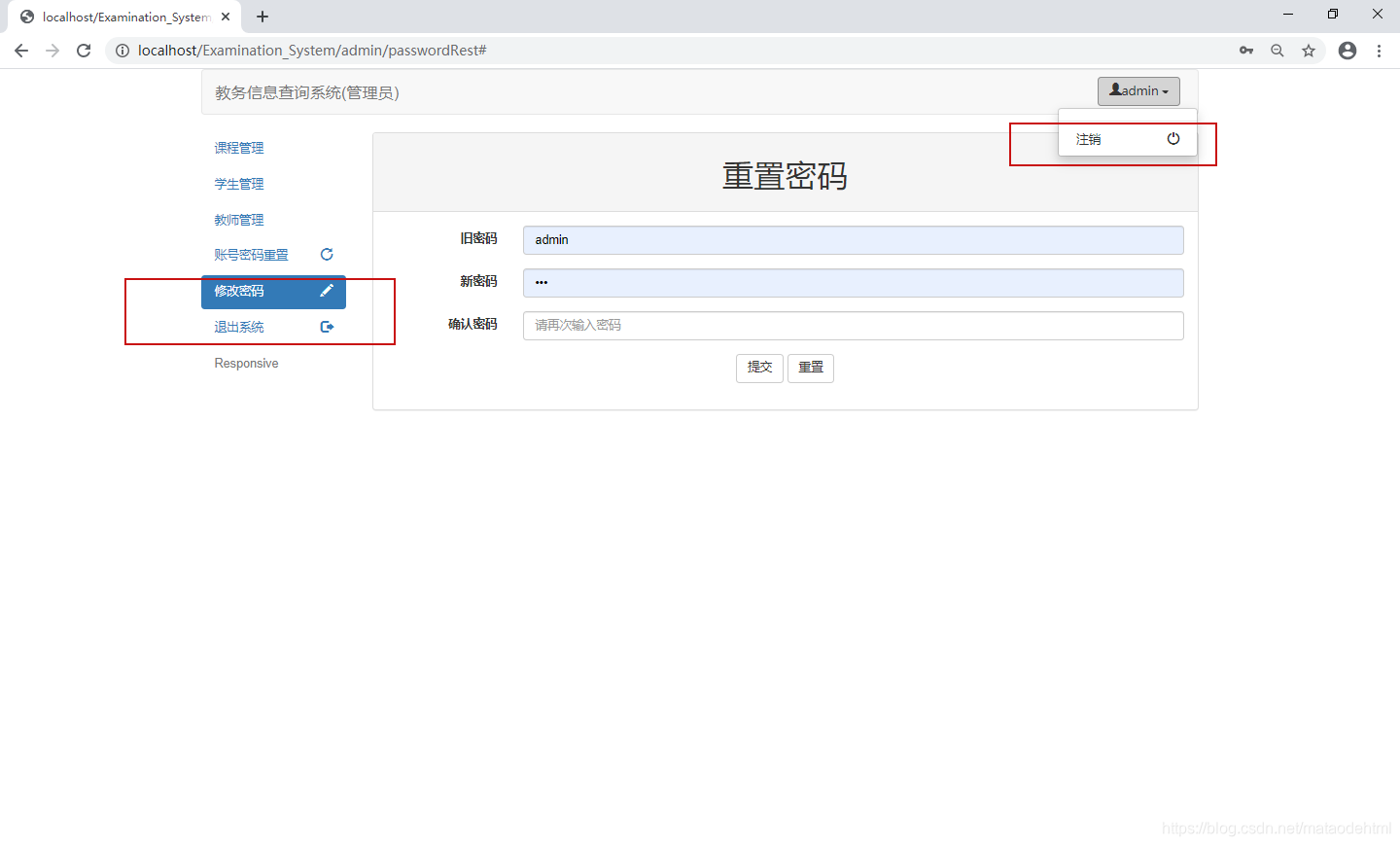Image resolution: width=1400 pixels, height=846 pixels.
Task: Click the 教务信息查询系统(管理员) brand title
Action: point(307,92)
